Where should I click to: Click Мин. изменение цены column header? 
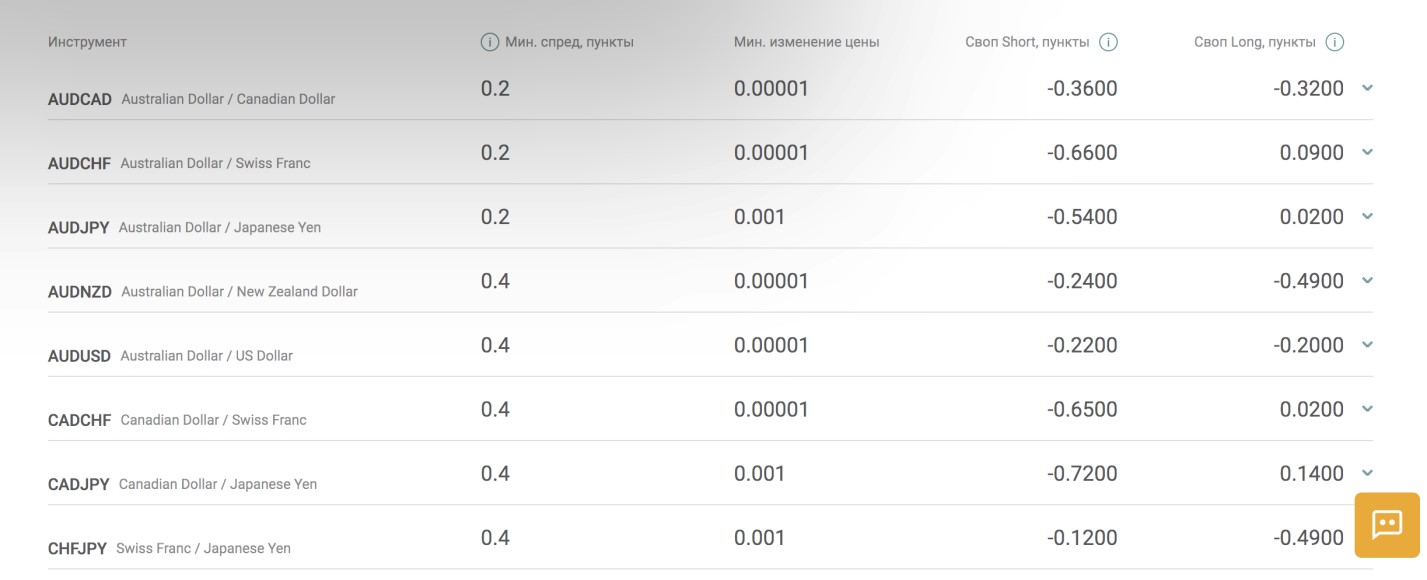pos(806,42)
